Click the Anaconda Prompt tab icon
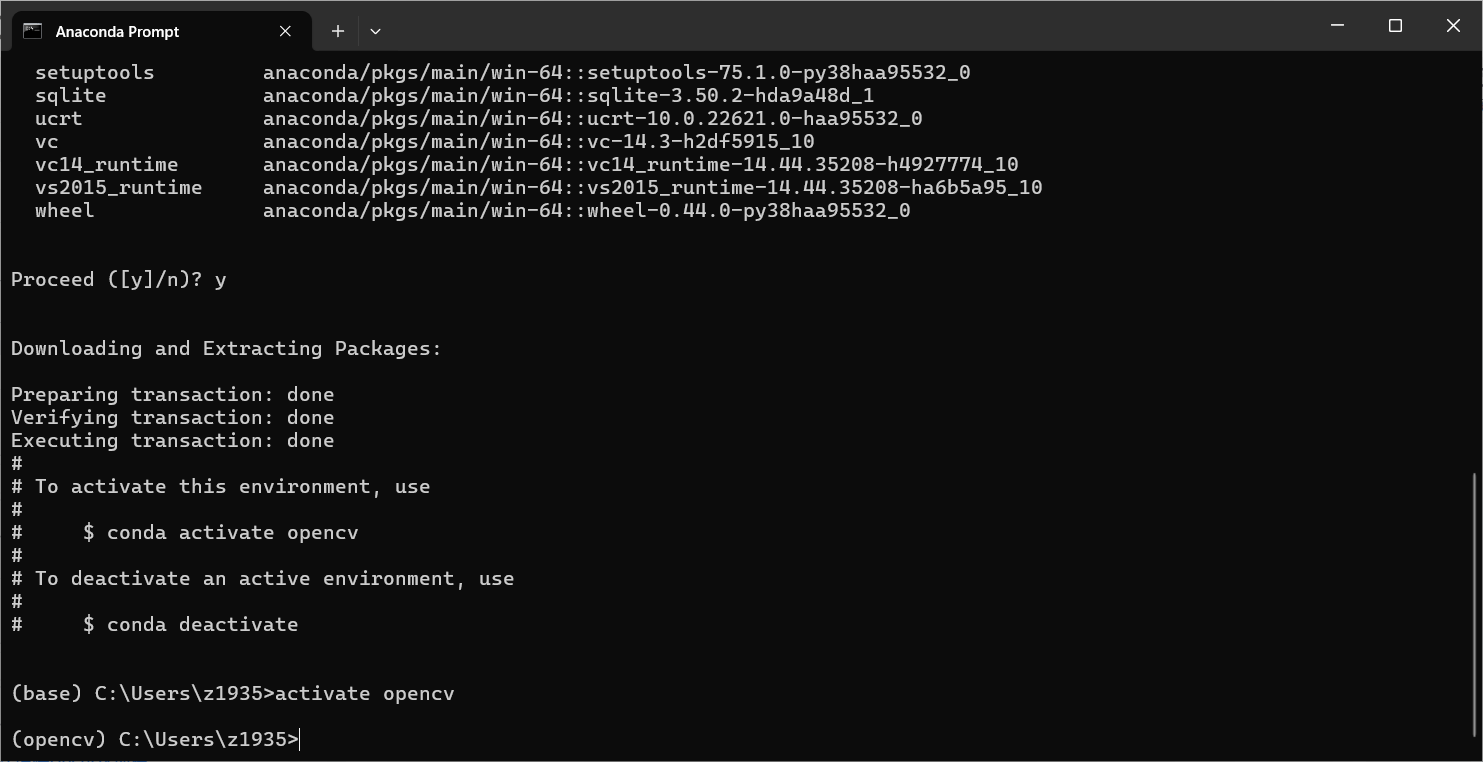The width and height of the screenshot is (1483, 762). click(34, 31)
